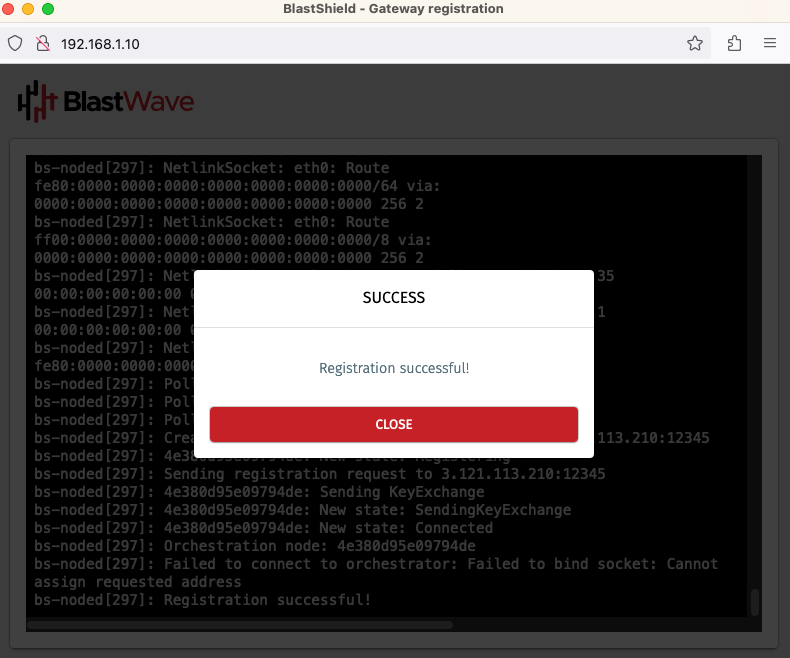Viewport: 790px width, 658px height.
Task: Click the log's vertical scrollbar thumb
Action: click(755, 601)
